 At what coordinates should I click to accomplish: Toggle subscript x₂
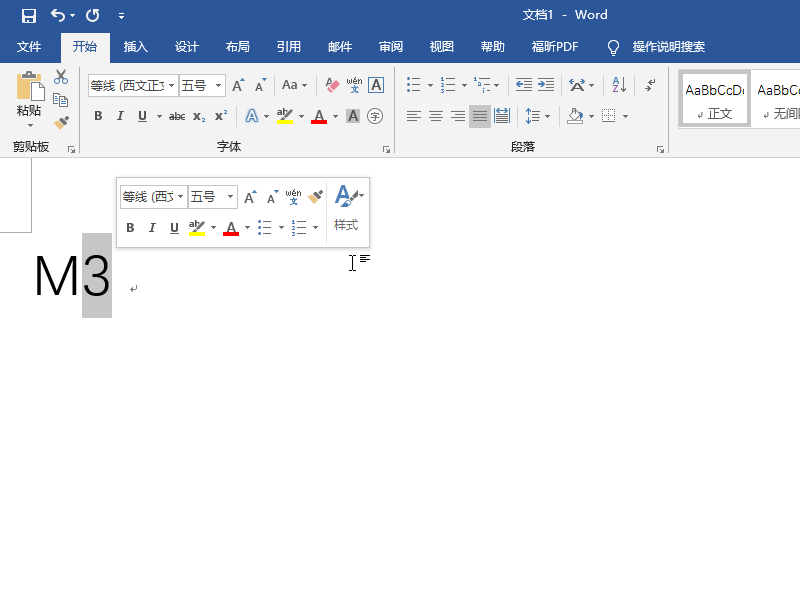pos(199,116)
